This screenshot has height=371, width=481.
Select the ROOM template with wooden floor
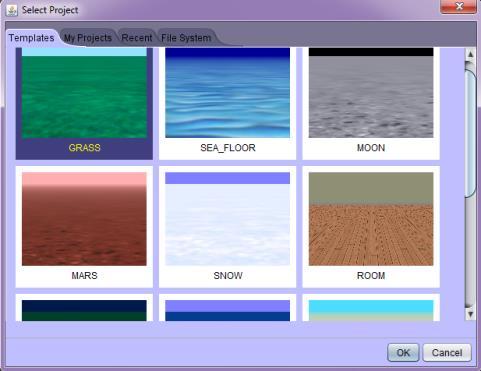[x=371, y=227]
